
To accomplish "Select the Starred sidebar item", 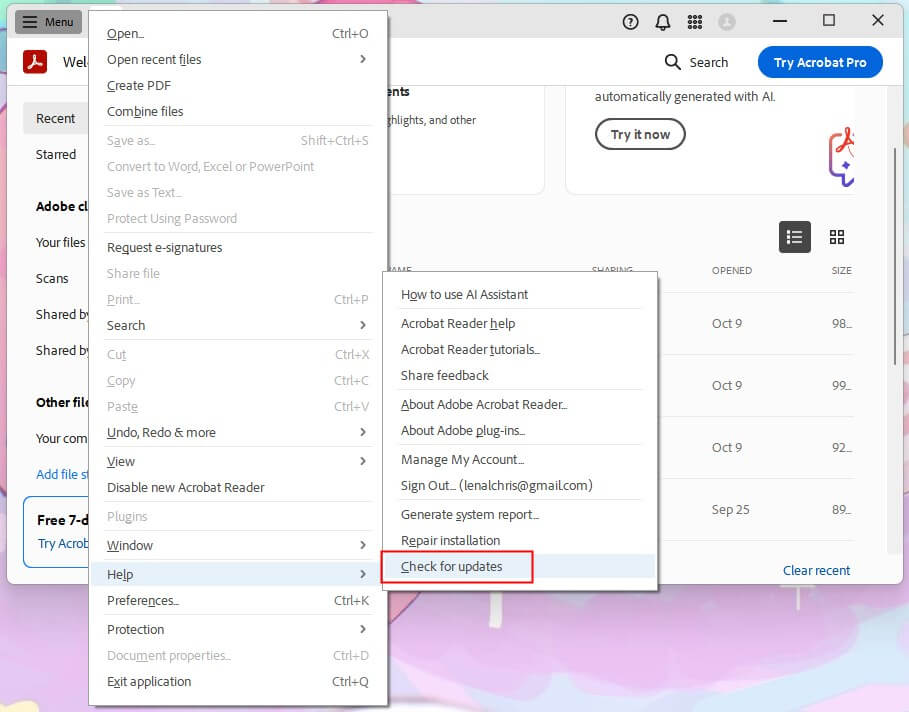I will [56, 154].
